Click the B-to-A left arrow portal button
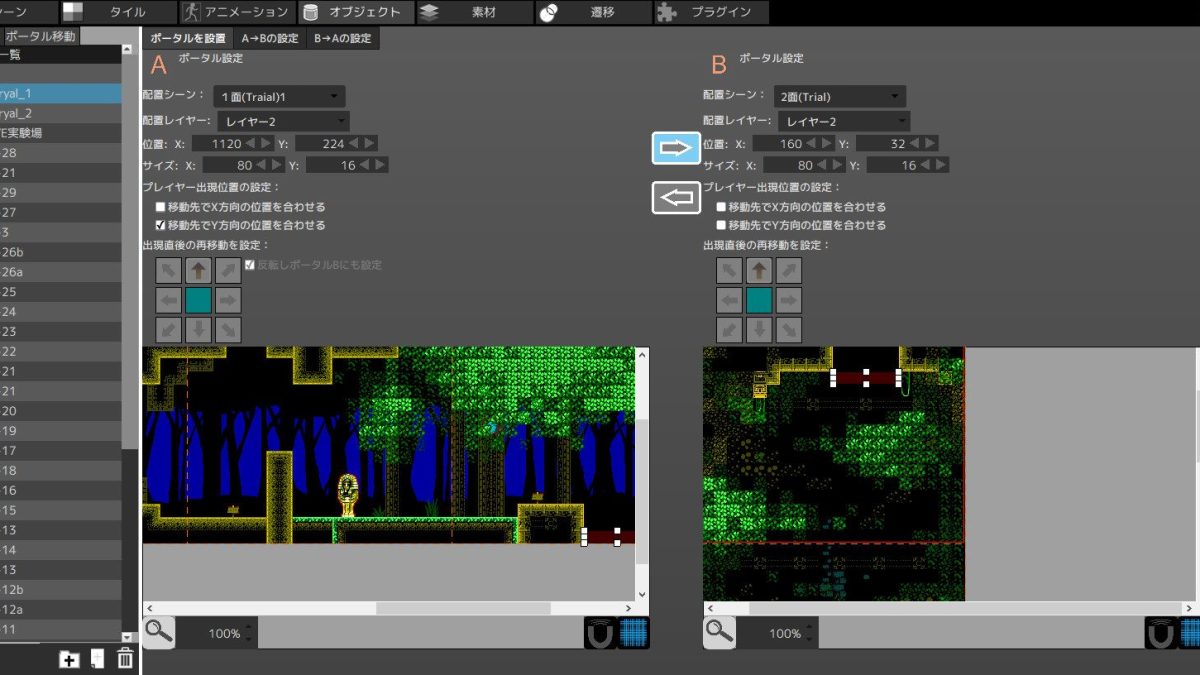Screen dimensions: 1200x675 click(676, 198)
